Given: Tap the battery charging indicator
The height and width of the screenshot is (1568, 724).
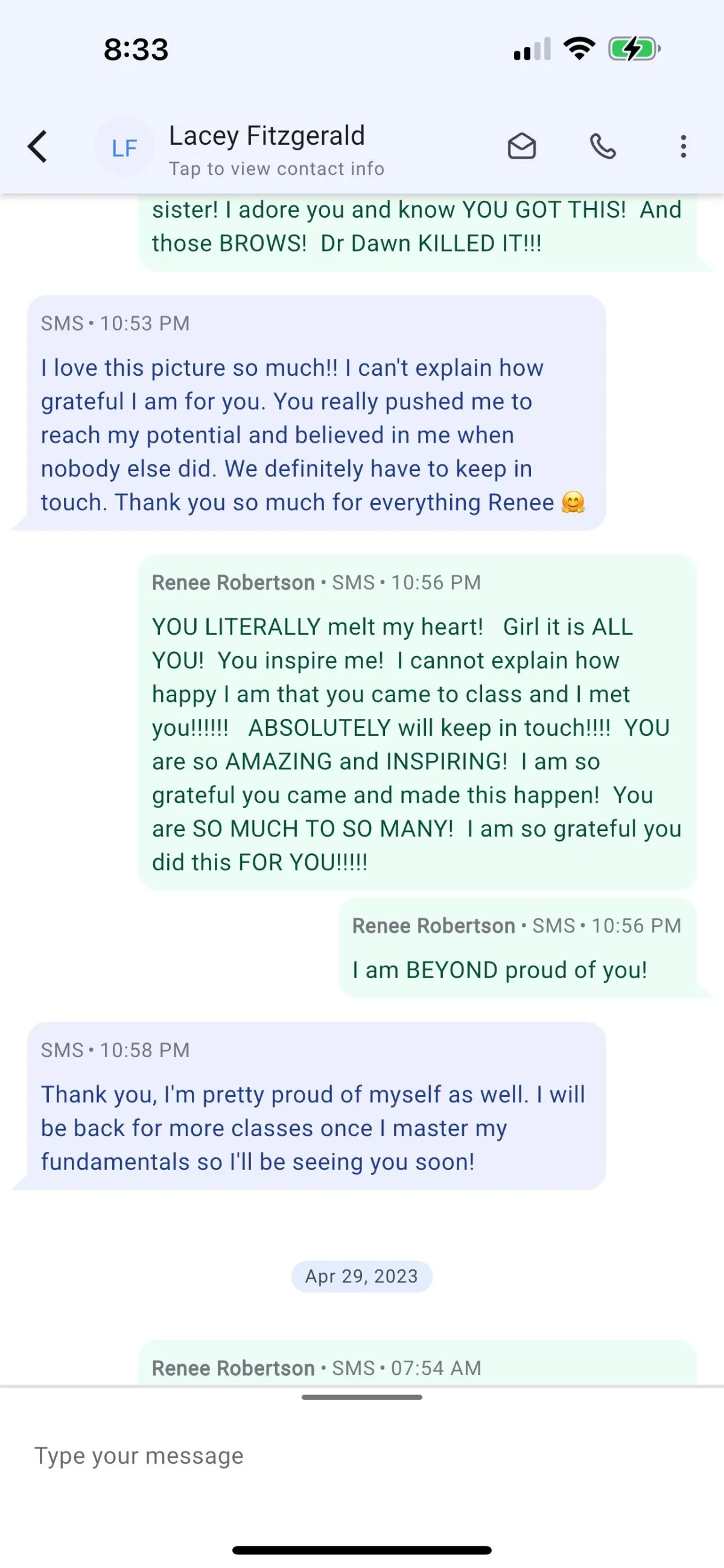Looking at the screenshot, I should (x=634, y=49).
